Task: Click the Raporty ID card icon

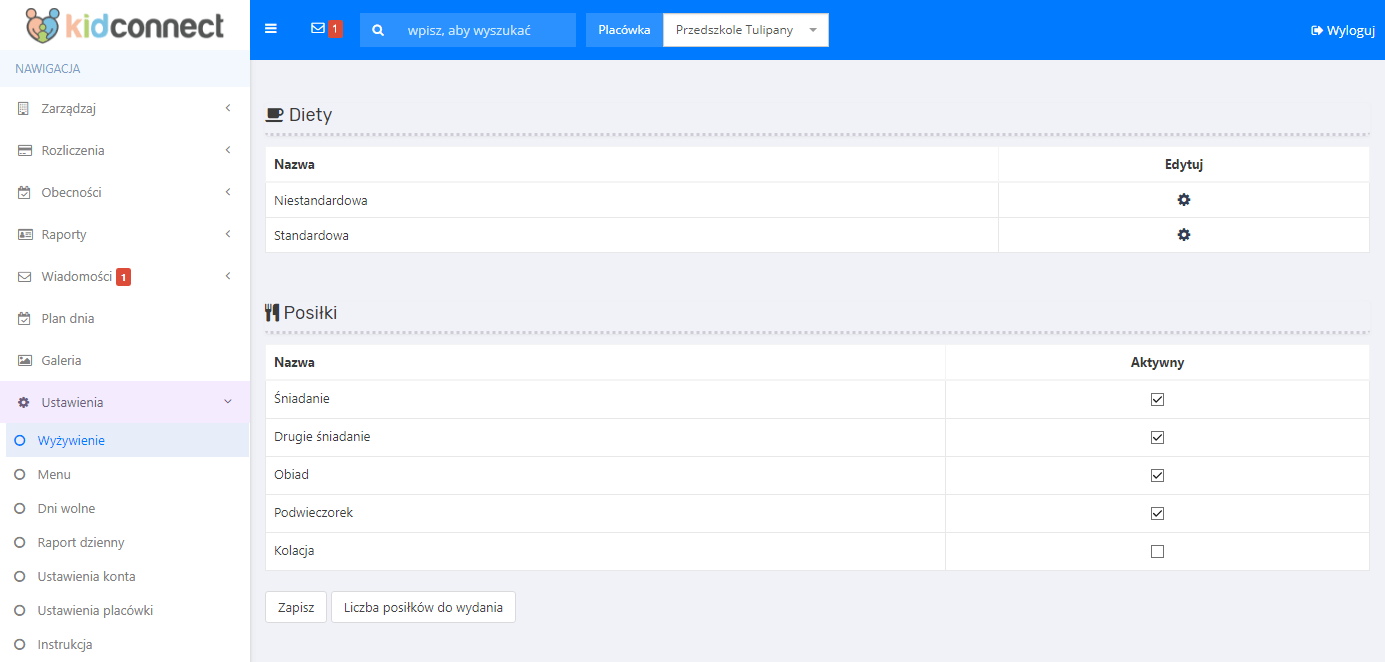Action: point(24,234)
